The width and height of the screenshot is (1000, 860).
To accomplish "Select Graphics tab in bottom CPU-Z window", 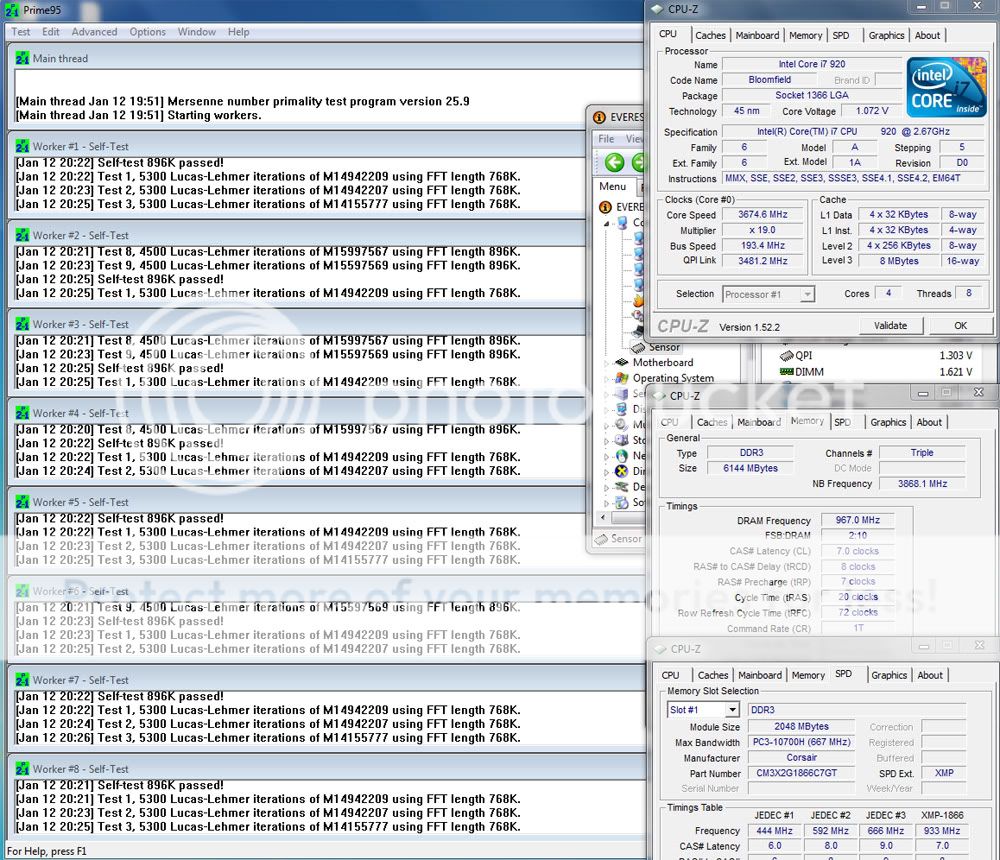I will pos(889,675).
